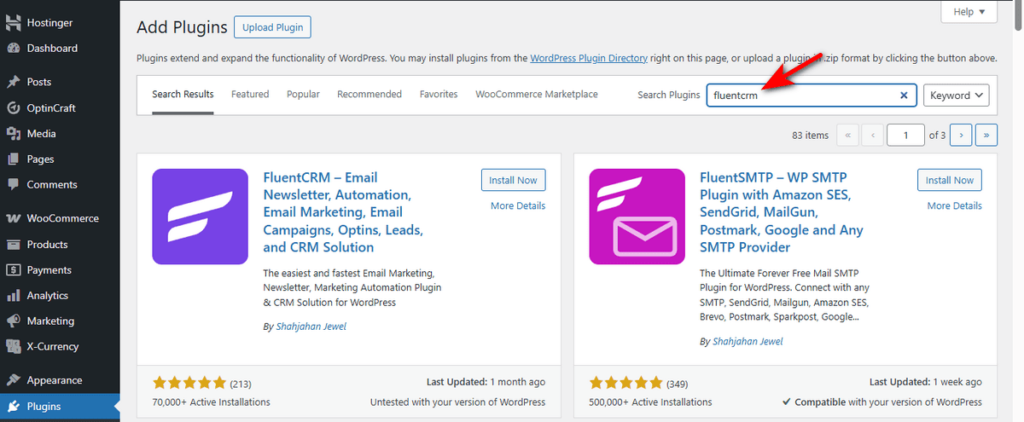
Task: Open the FluentSMTP plugin title link
Action: coord(782,212)
